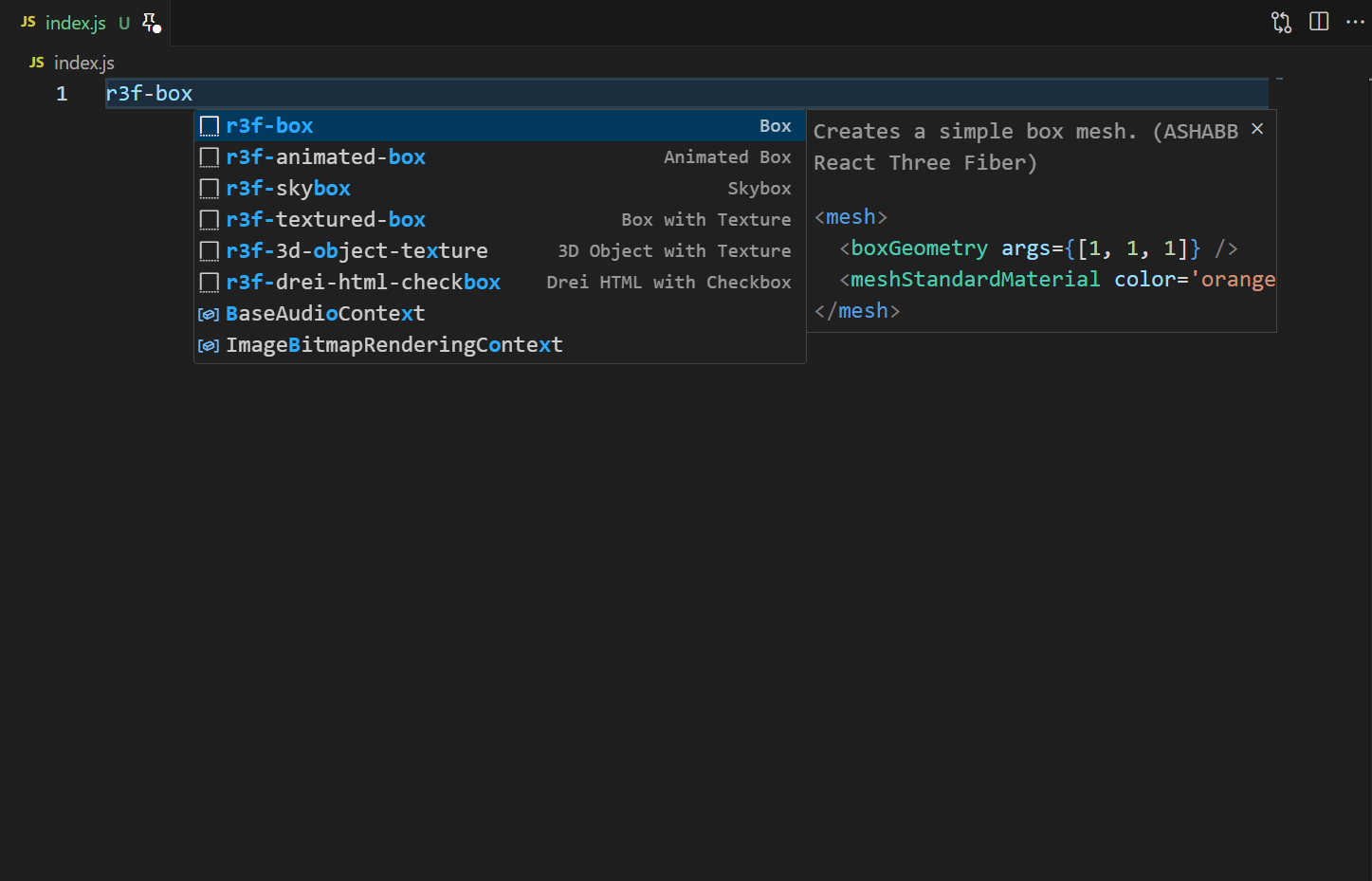The image size is (1372, 881).
Task: Click the 'Box' detail label
Action: pos(775,125)
